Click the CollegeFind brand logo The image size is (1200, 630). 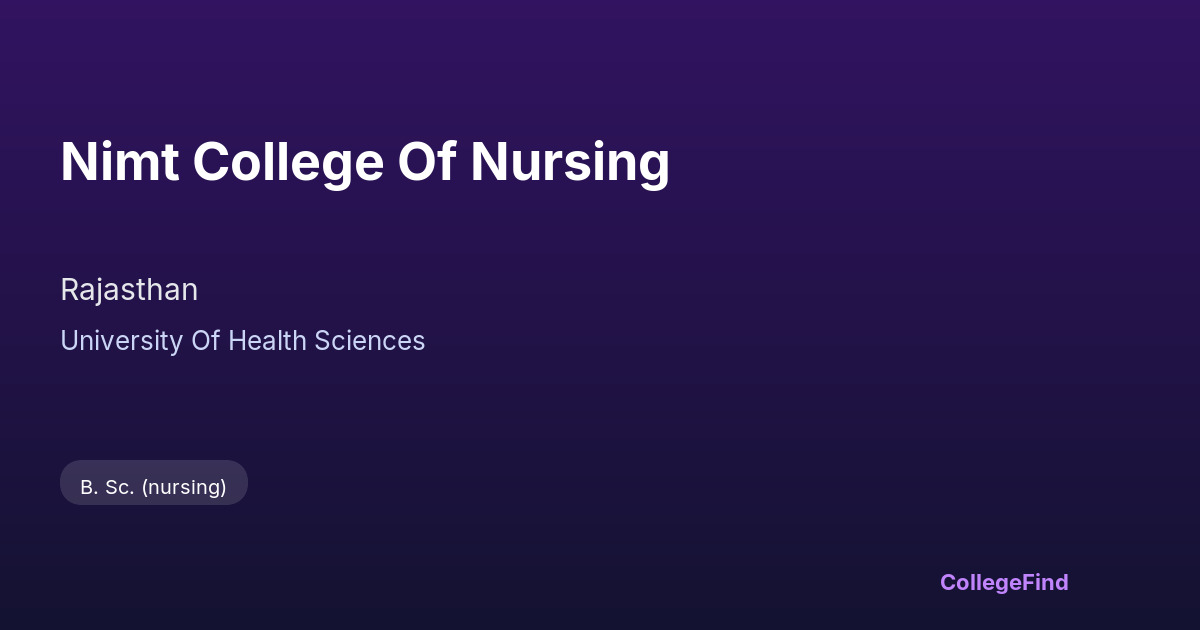point(1003,582)
